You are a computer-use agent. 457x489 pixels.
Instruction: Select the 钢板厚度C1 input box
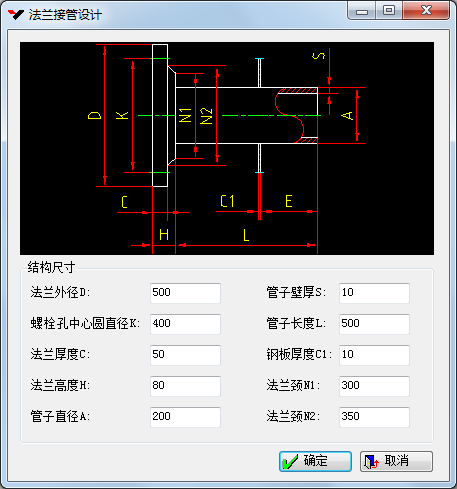point(374,355)
